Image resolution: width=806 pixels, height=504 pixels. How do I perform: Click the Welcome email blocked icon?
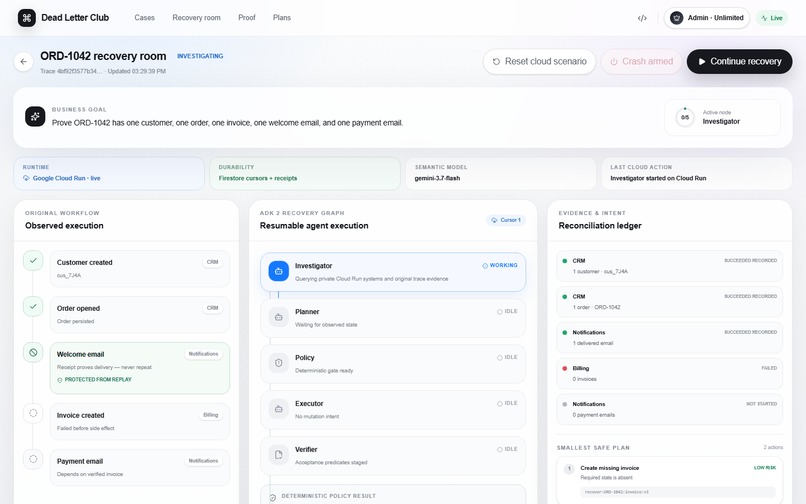point(33,353)
